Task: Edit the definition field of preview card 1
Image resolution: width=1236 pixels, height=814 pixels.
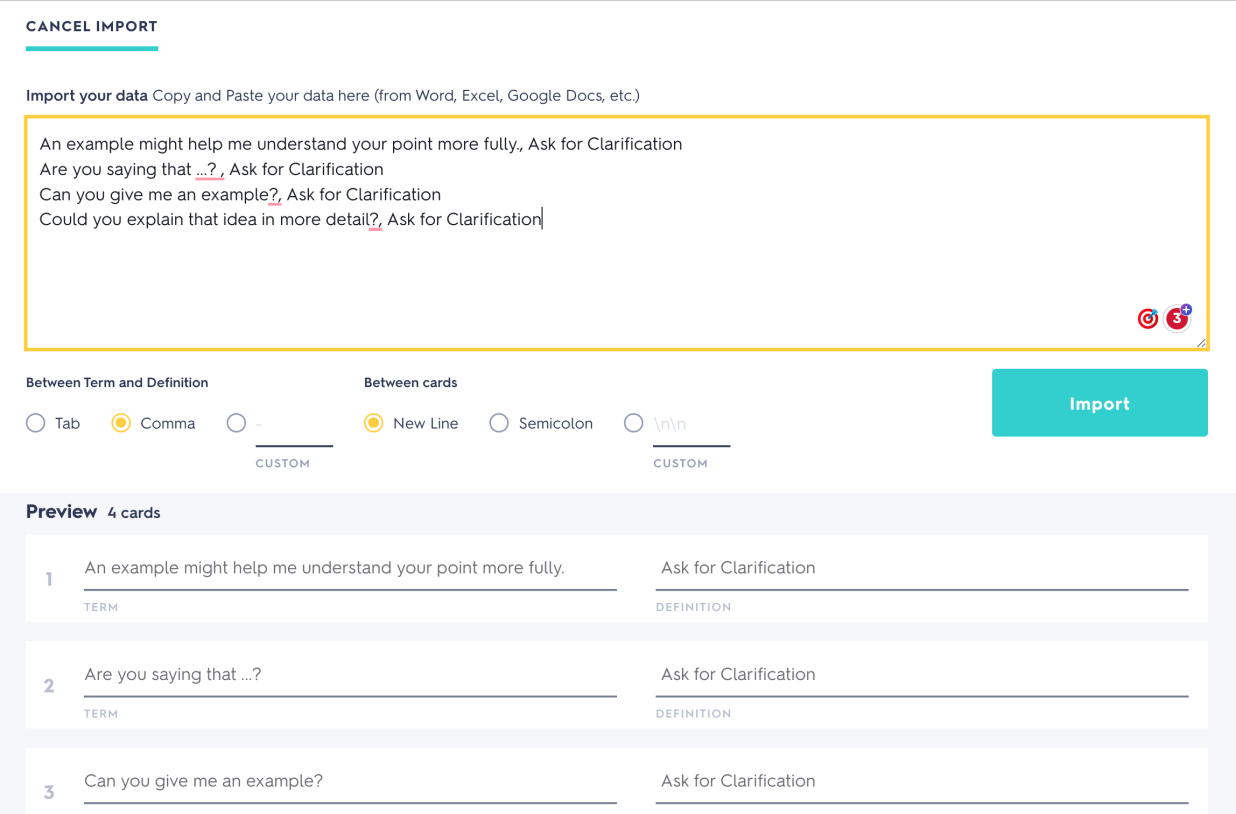Action: (921, 568)
